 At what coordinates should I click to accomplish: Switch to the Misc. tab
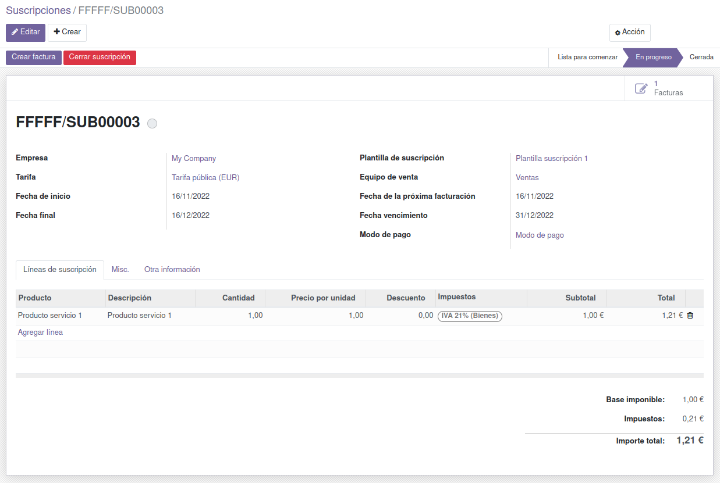[x=120, y=269]
